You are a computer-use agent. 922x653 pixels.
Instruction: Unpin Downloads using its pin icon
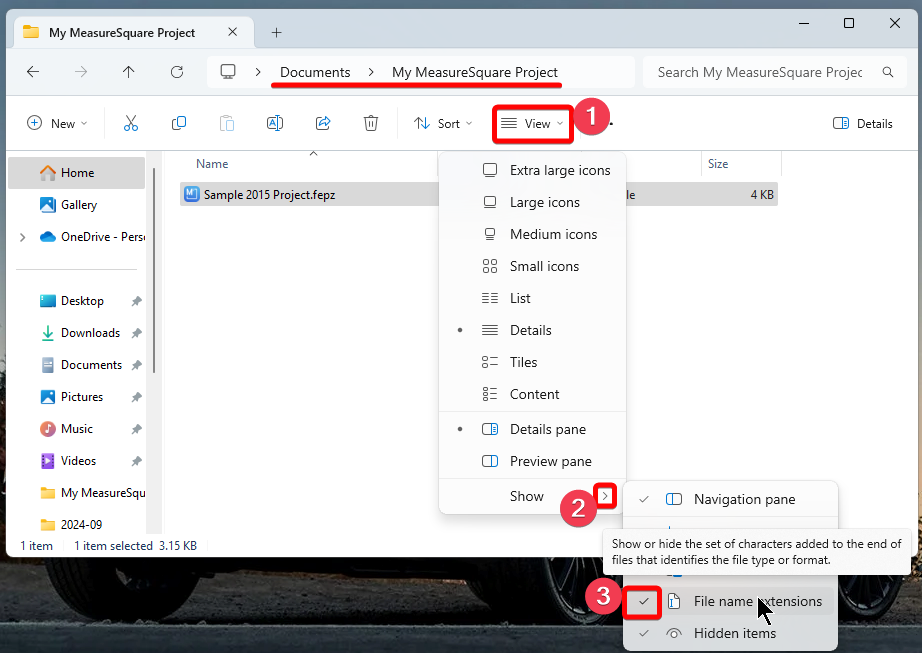(x=136, y=333)
